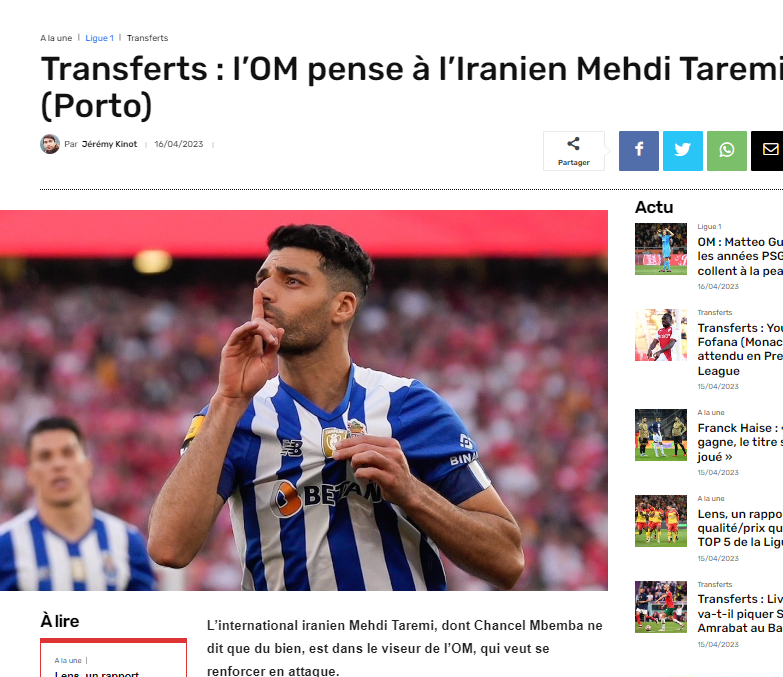Screen dimensions: 783x677
Task: Open the Lens un rapport À lire card
Action: [113, 658]
